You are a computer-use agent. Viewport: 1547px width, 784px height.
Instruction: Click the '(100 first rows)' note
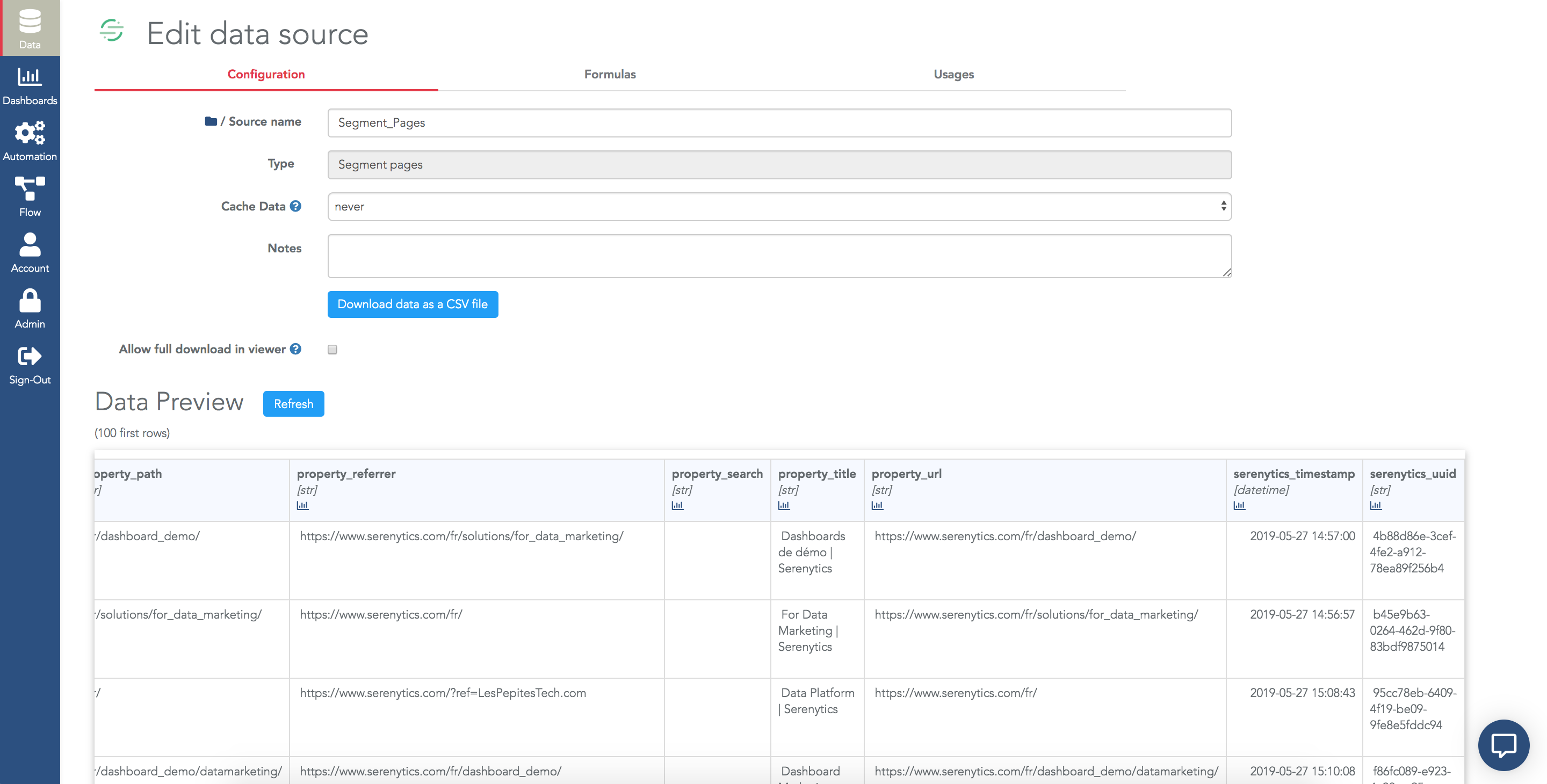[132, 433]
